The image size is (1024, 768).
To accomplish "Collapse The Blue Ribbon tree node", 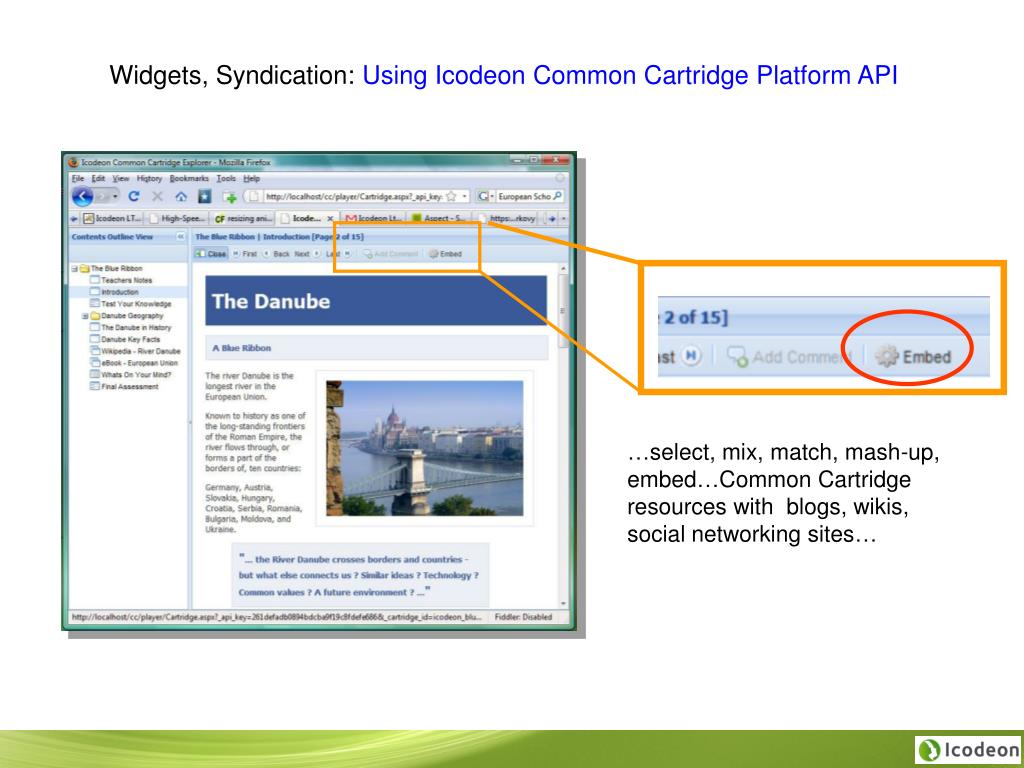I will 75,268.
